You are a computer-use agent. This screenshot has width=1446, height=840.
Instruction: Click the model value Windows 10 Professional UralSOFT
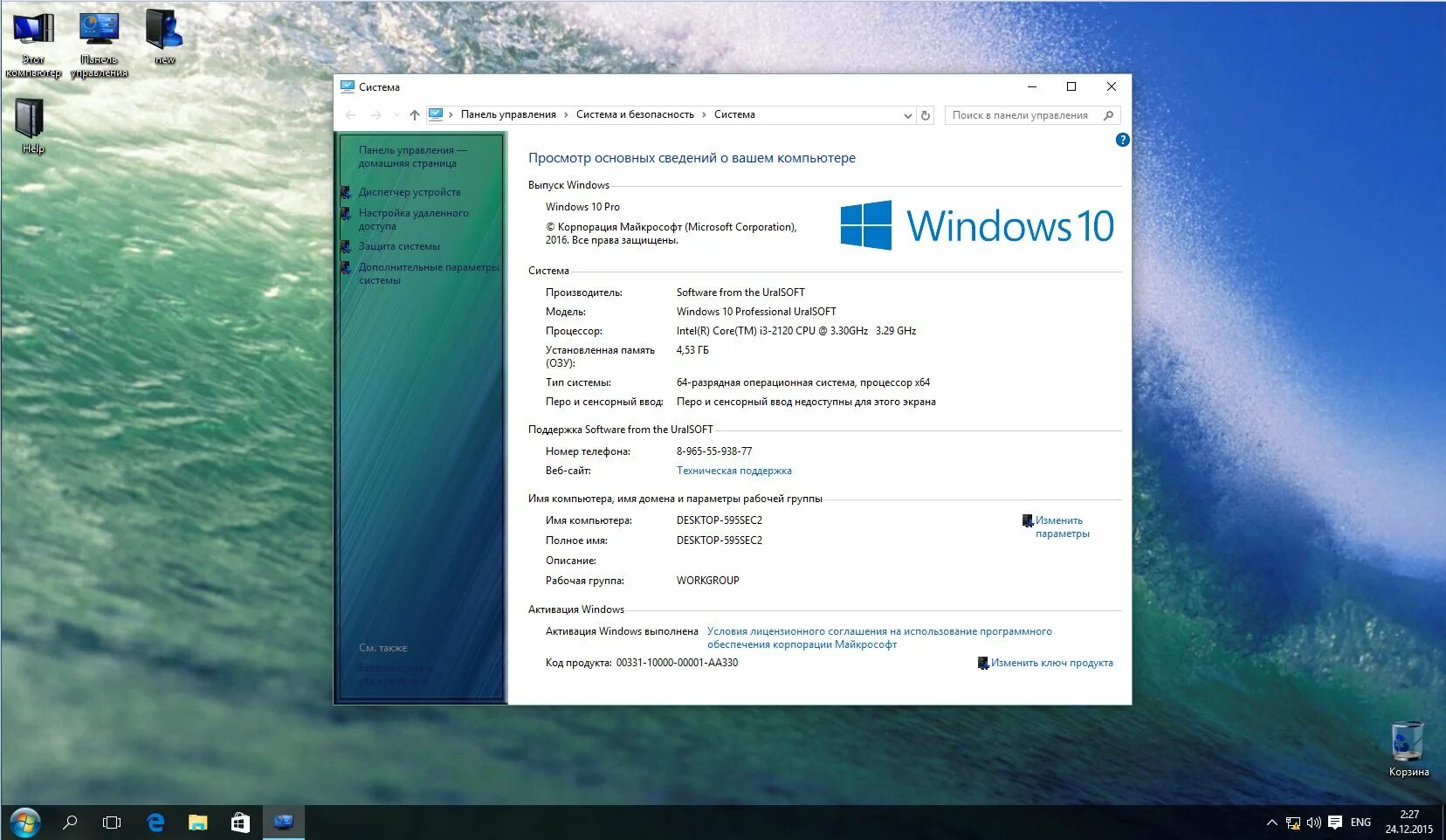point(756,312)
